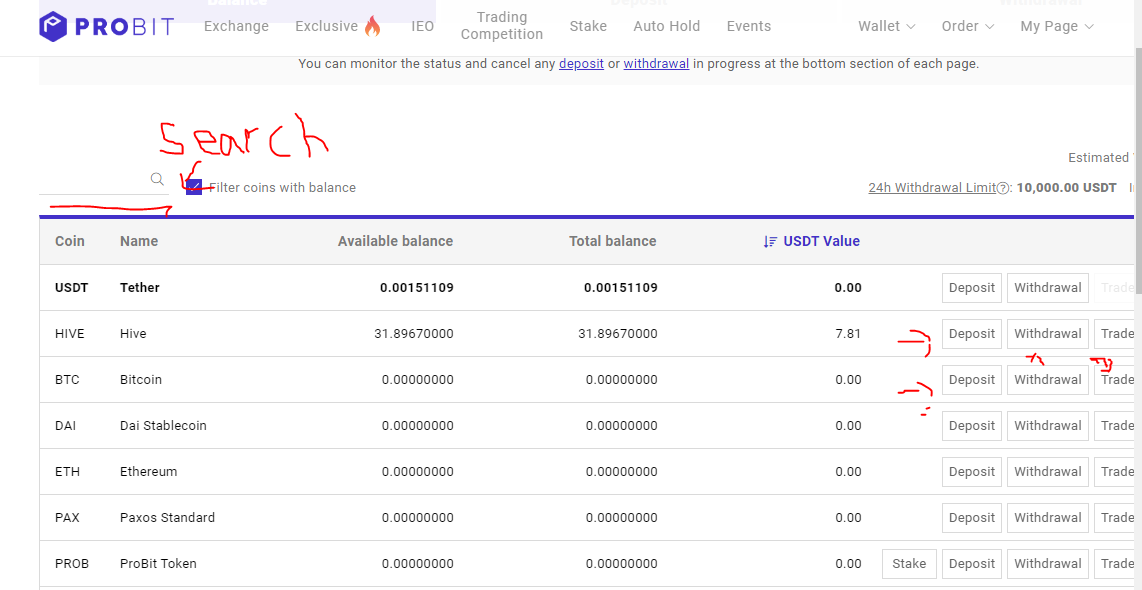Click Deposit for Ethereum

(x=972, y=471)
